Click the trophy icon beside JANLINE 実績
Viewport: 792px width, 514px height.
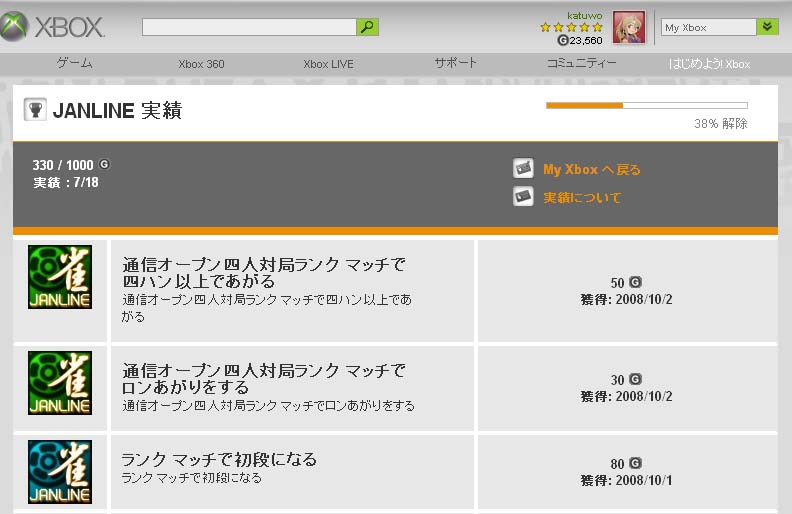pyautogui.click(x=35, y=110)
